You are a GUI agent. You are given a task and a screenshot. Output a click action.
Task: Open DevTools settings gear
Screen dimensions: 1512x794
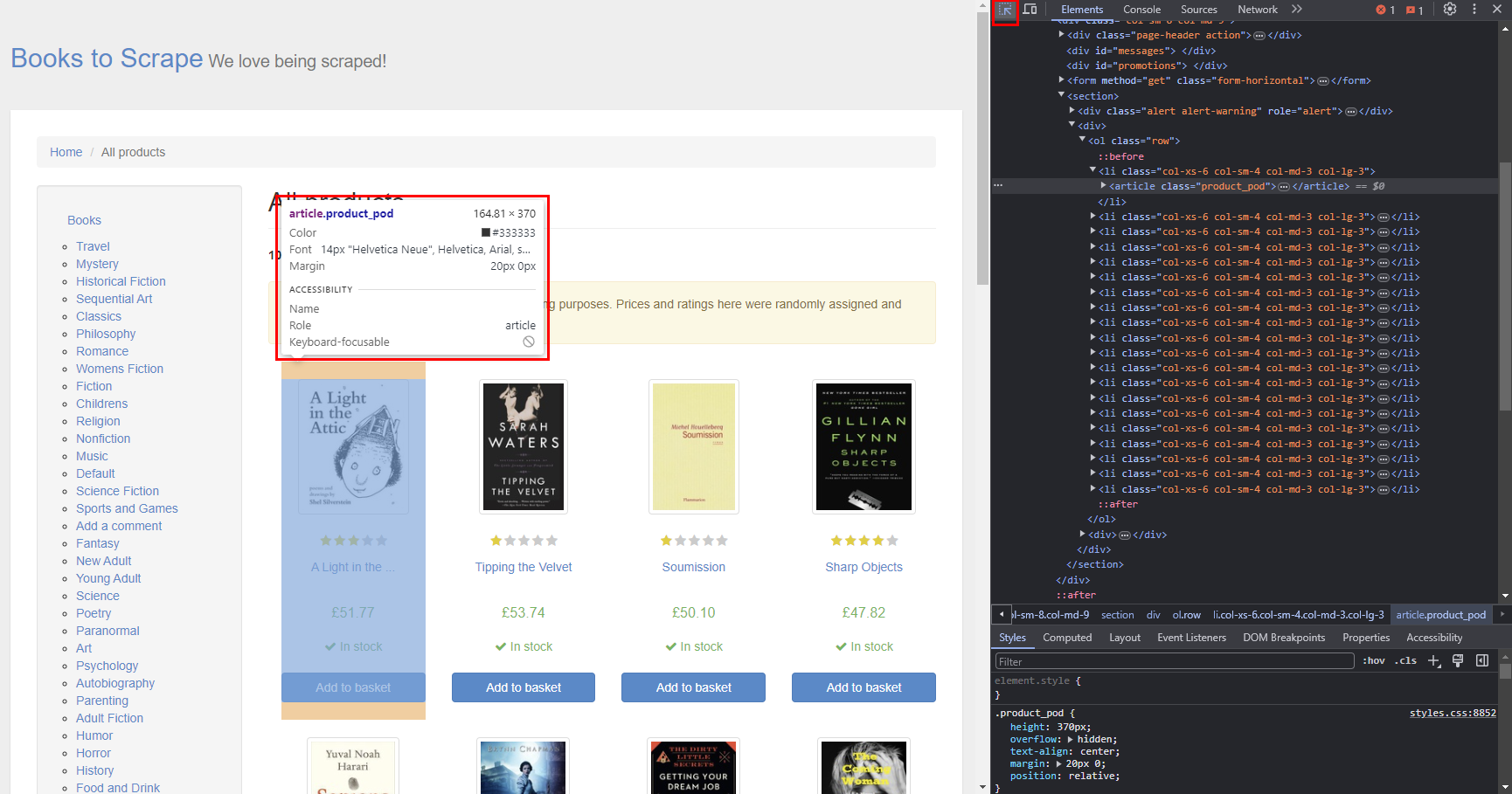[1450, 10]
